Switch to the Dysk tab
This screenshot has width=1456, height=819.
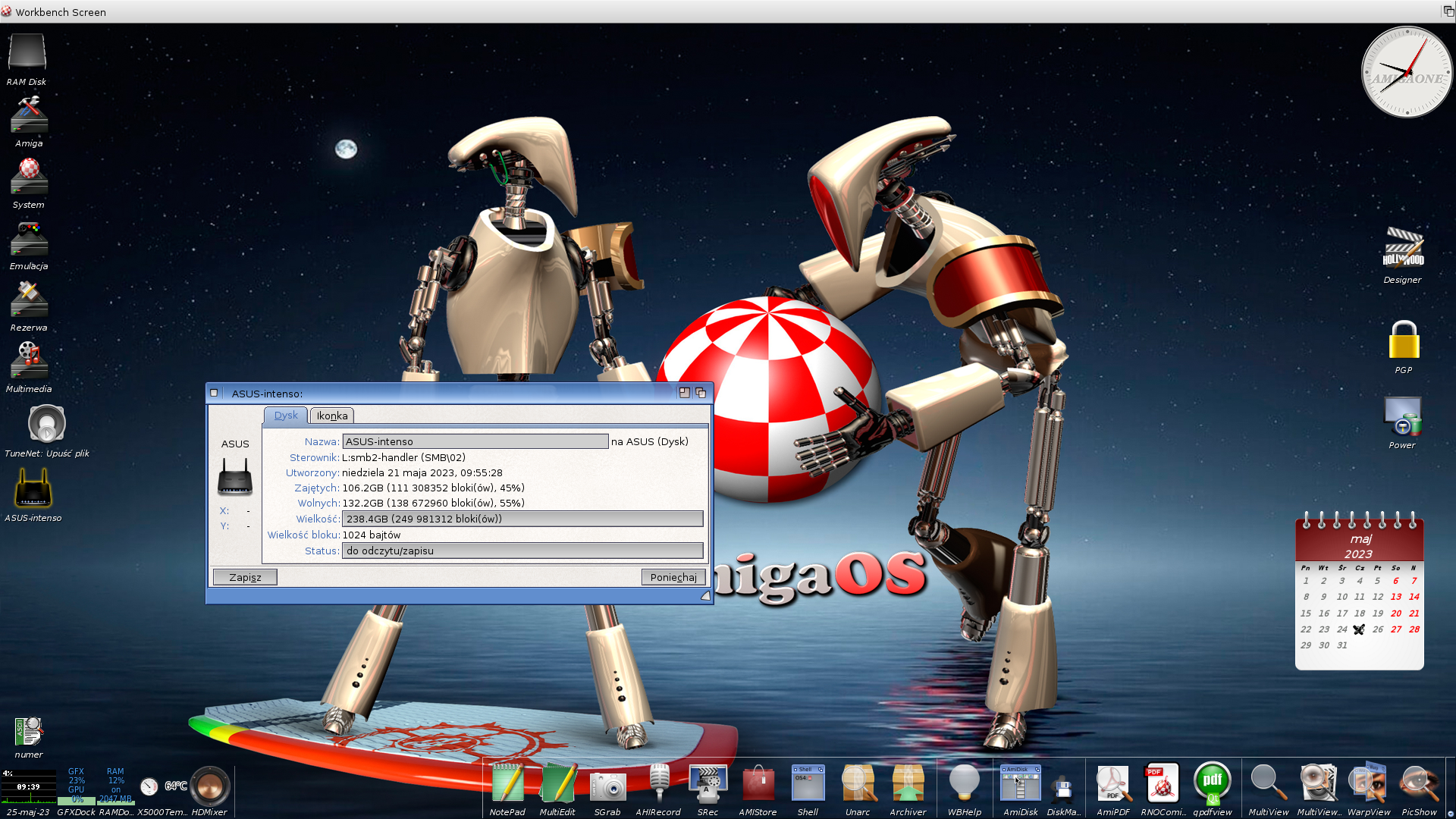coord(286,416)
